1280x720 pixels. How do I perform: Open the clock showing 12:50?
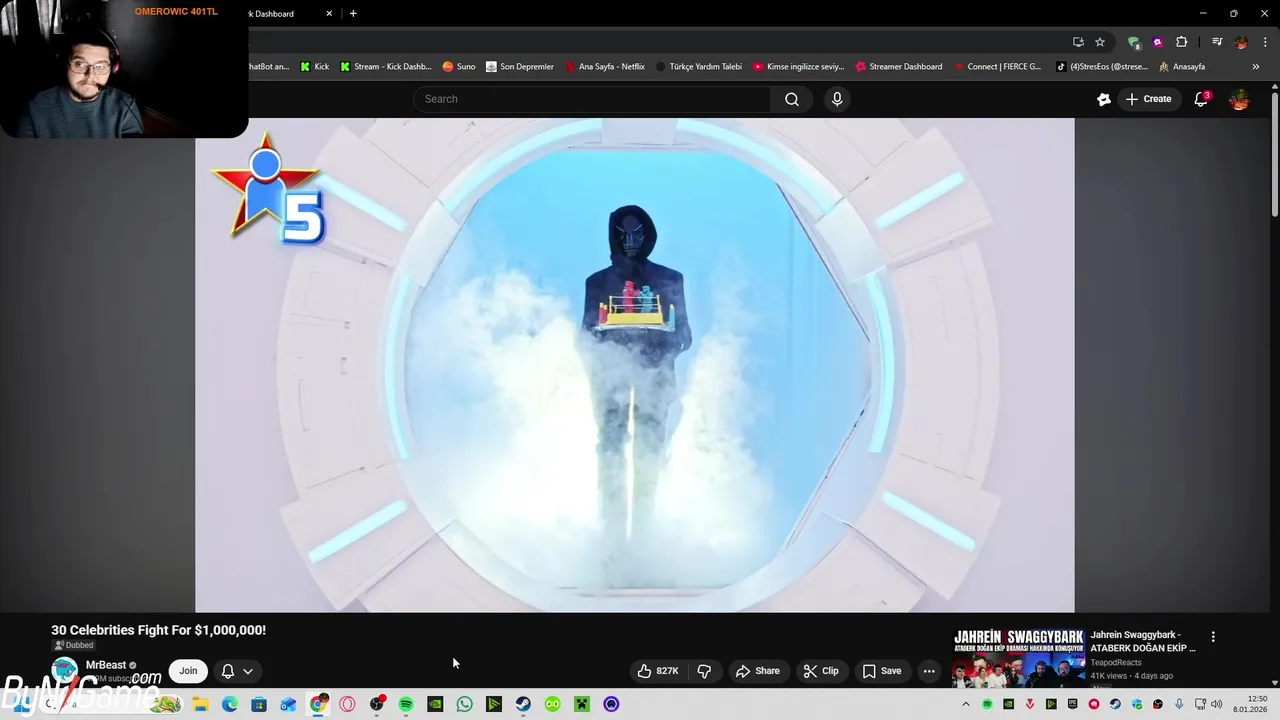1250,704
